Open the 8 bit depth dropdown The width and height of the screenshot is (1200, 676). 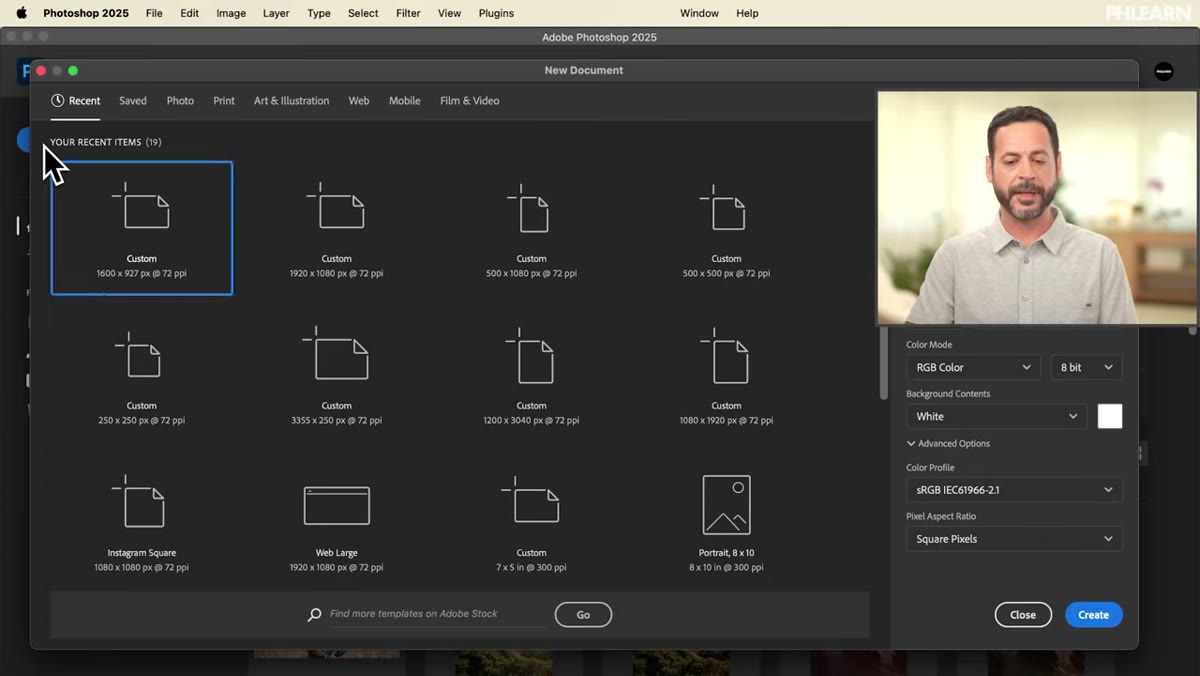[x=1086, y=367]
